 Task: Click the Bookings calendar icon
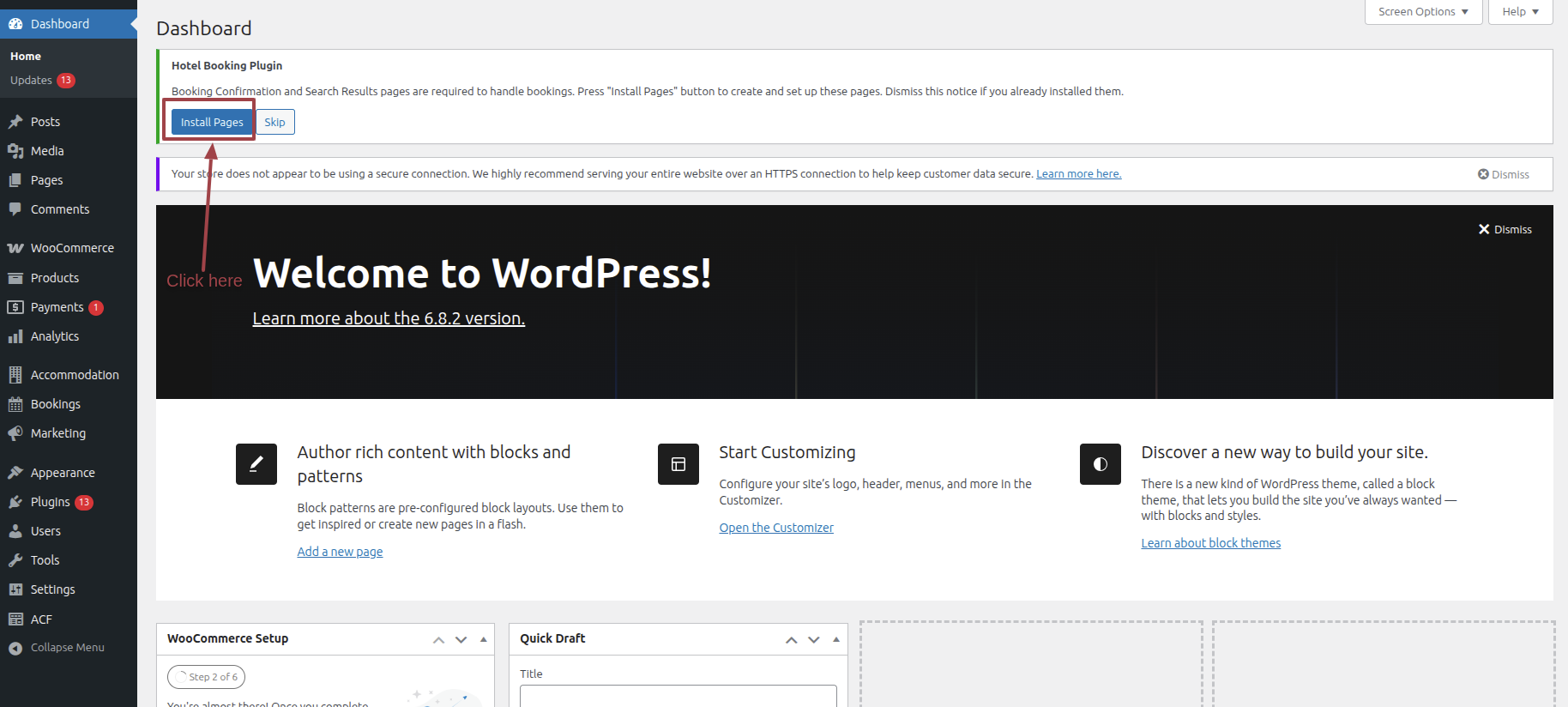click(x=15, y=404)
